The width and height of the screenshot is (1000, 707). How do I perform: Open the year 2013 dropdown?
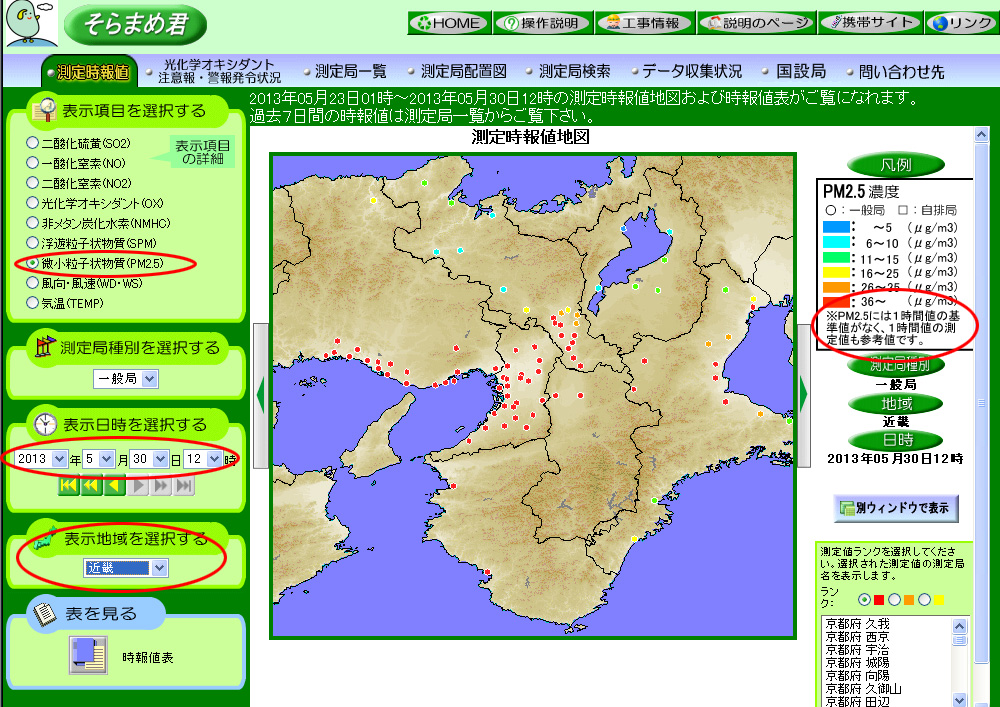(x=41, y=459)
